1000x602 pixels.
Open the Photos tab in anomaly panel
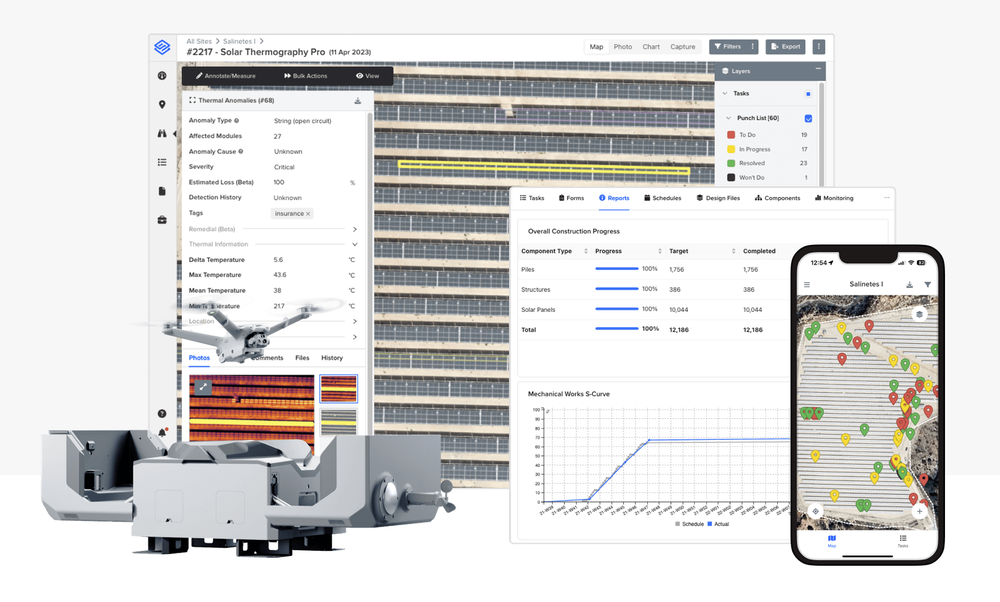199,358
